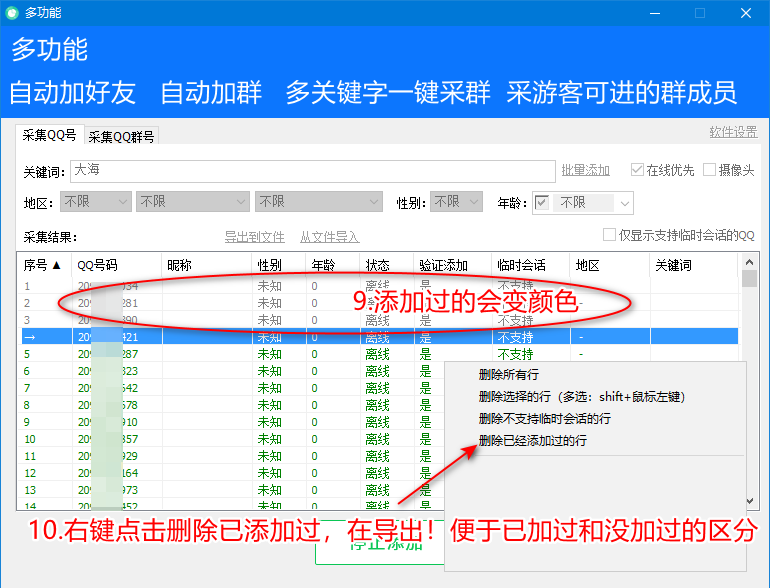The height and width of the screenshot is (588, 770).
Task: Check 仅显示支持临时会话的QQ option
Action: tap(609, 235)
